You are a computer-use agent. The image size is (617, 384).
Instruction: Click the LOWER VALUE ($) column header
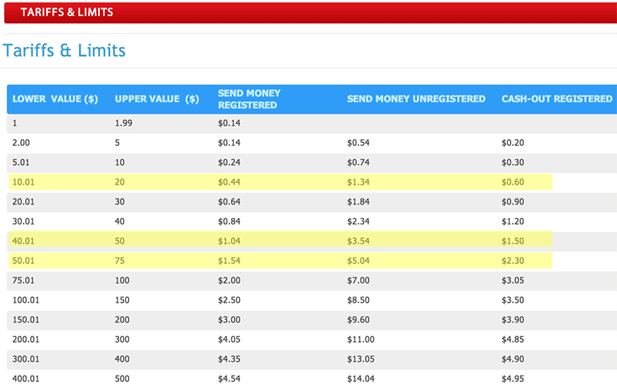tap(55, 99)
